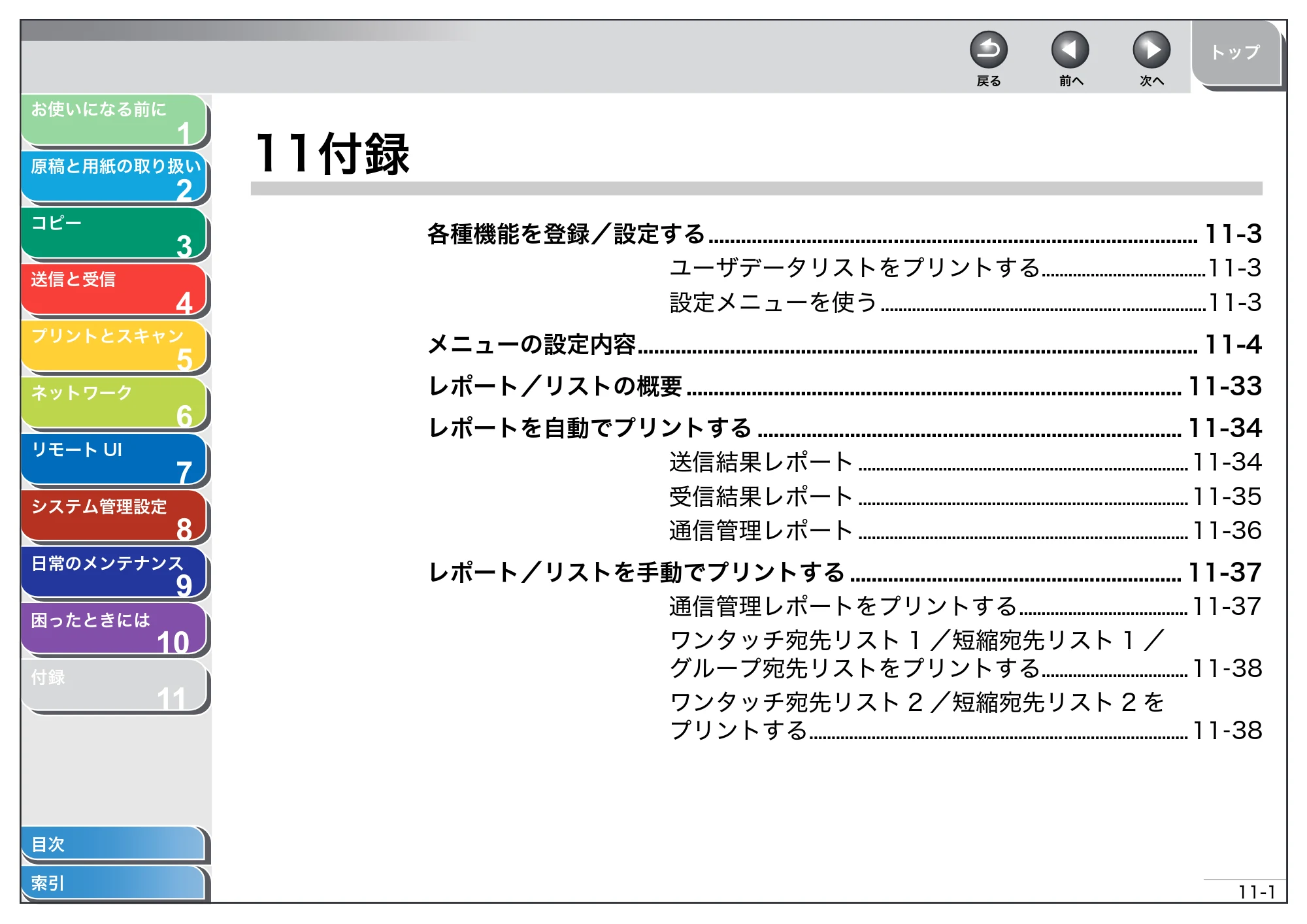Go to メニューの設定内容 section

[844, 344]
